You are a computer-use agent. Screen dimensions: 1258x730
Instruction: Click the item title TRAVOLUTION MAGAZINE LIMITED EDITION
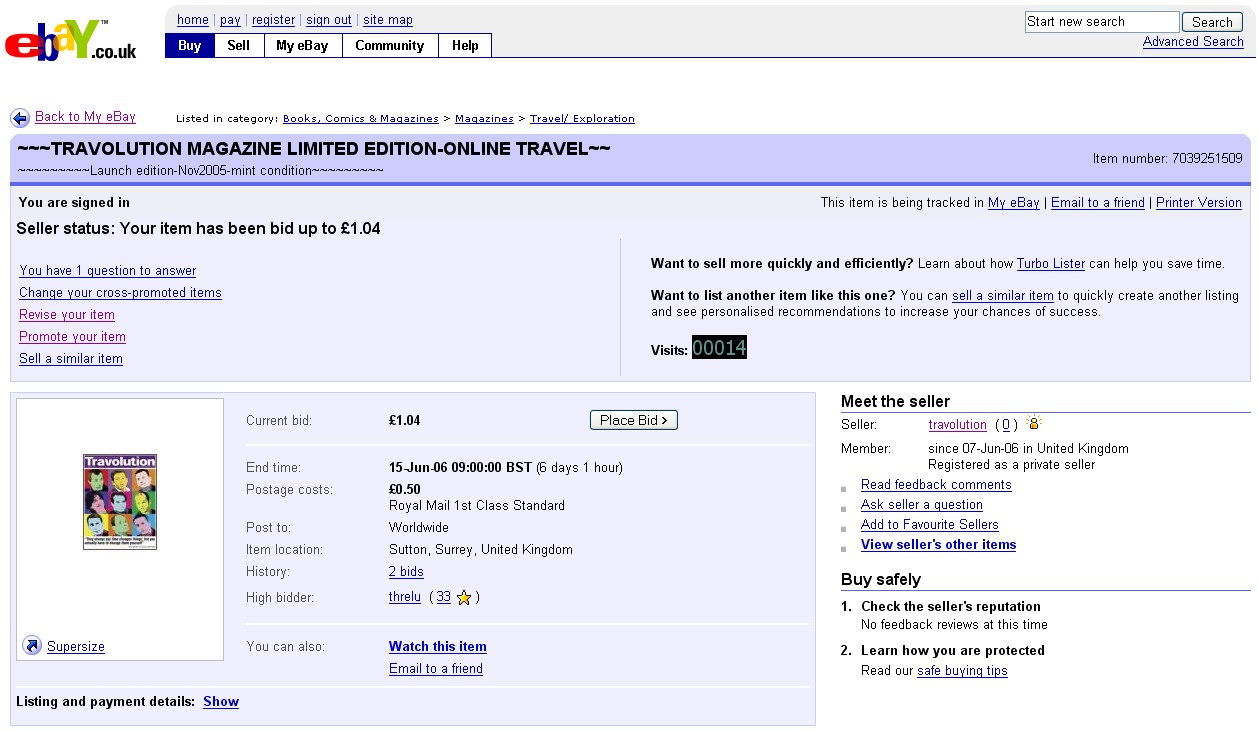(314, 149)
